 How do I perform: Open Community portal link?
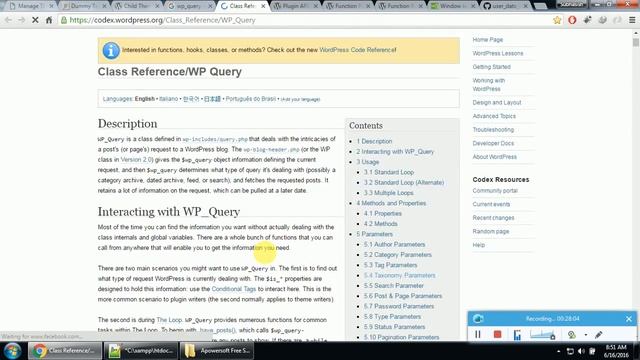495,191
